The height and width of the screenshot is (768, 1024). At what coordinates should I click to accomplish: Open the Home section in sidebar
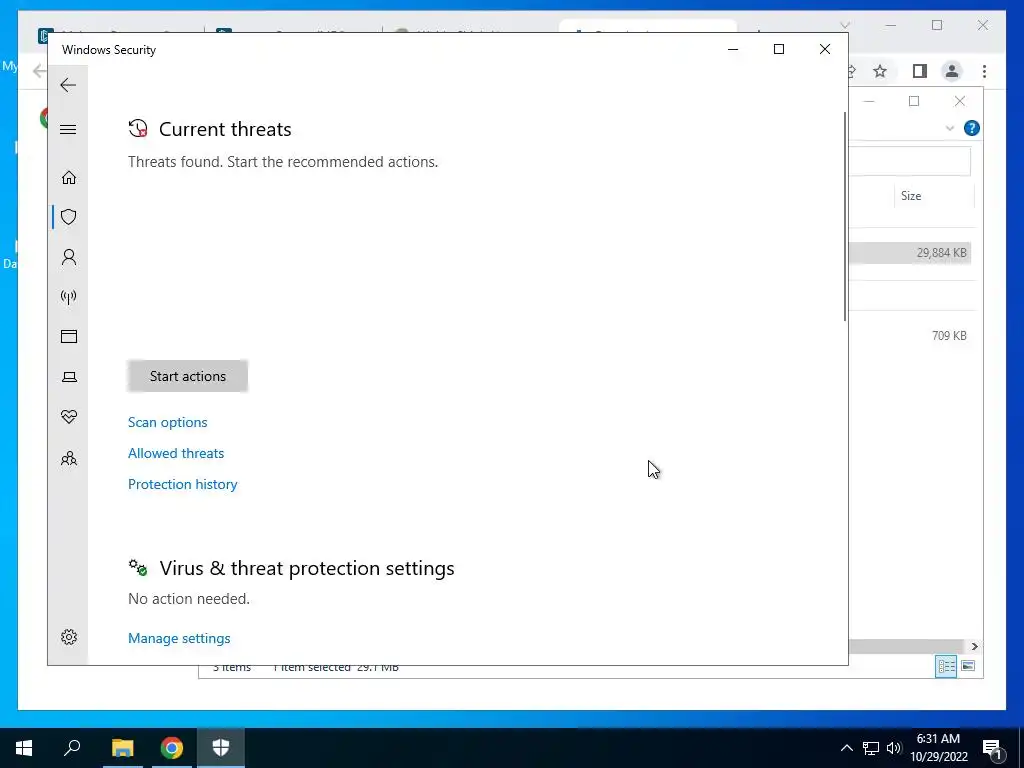coord(69,178)
